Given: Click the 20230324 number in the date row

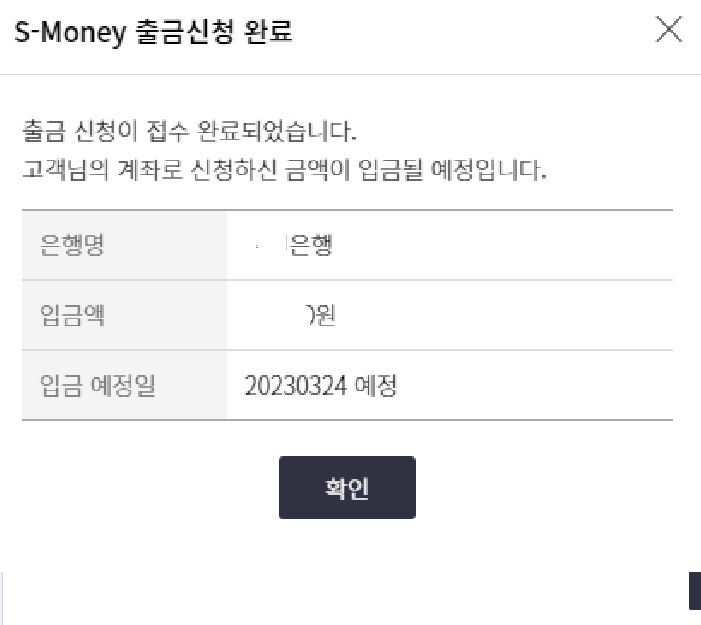Looking at the screenshot, I should 295,386.
